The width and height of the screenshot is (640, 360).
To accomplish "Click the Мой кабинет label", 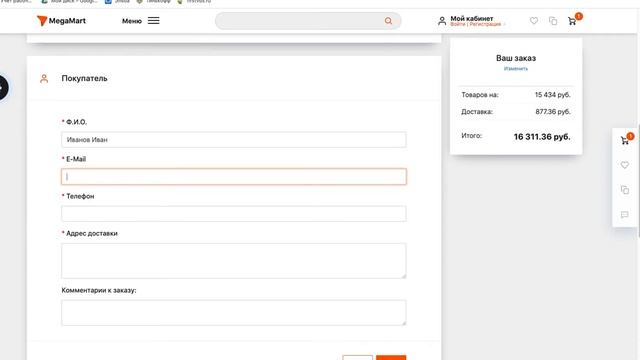I will click(472, 18).
